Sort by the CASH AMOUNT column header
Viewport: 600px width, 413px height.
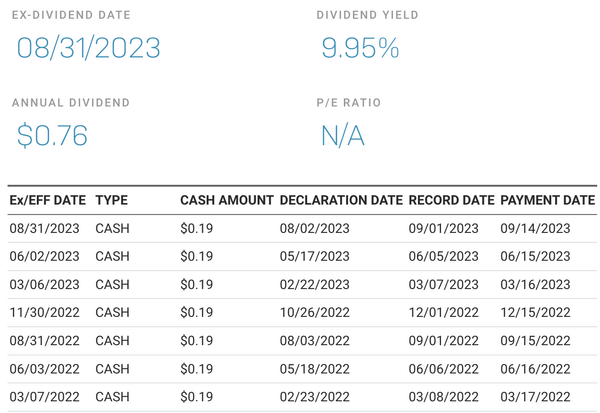point(226,200)
